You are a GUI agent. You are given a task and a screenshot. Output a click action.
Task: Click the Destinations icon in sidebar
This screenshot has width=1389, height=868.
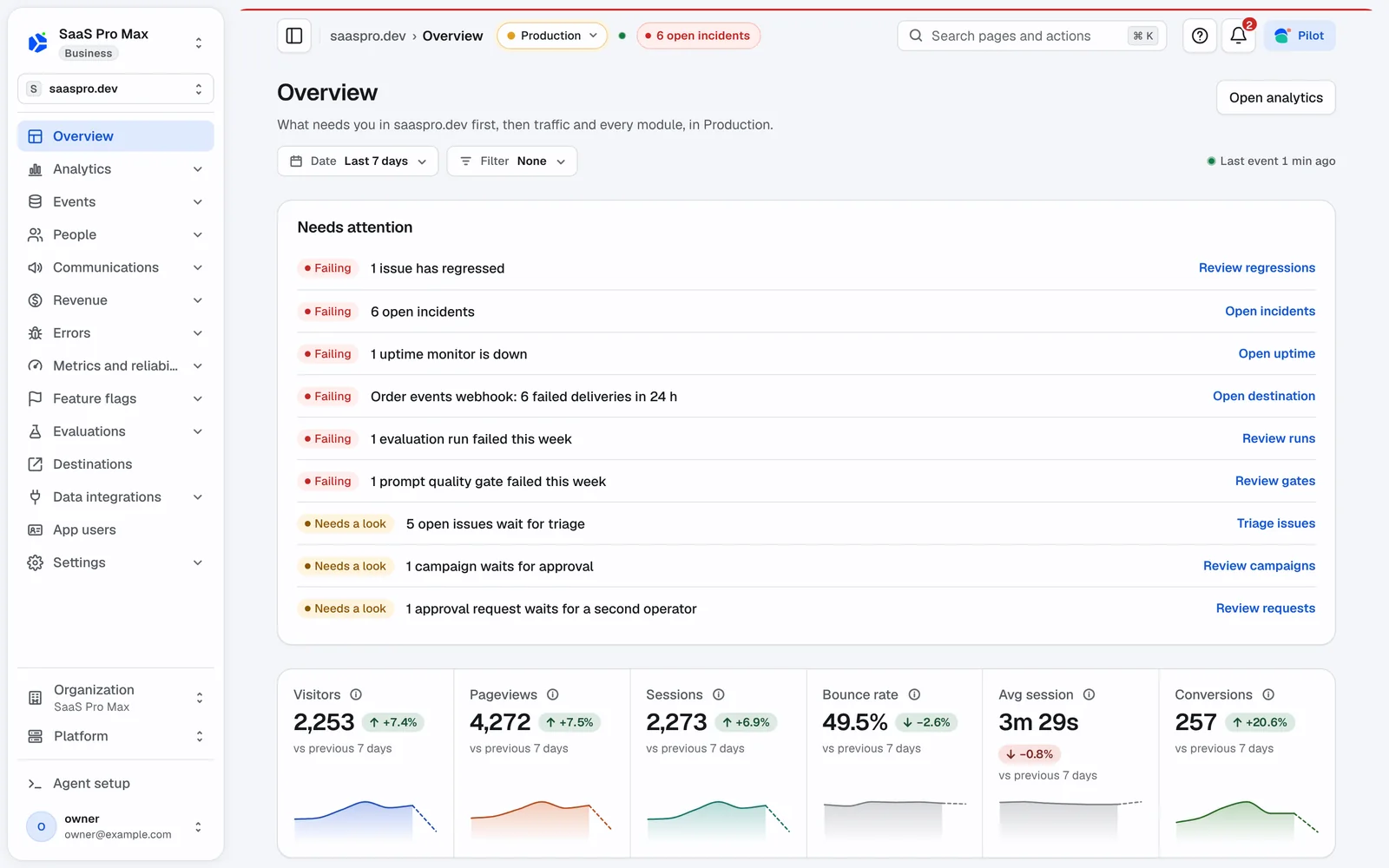click(36, 464)
